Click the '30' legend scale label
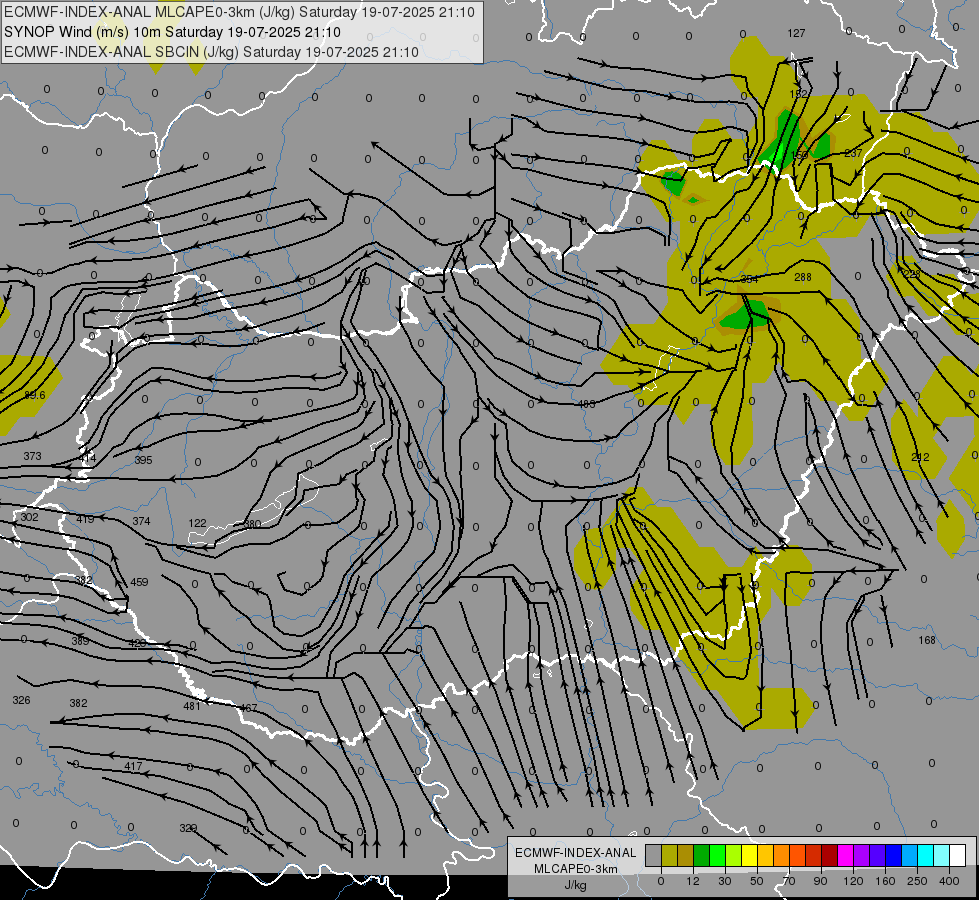This screenshot has height=900, width=979. click(x=724, y=881)
